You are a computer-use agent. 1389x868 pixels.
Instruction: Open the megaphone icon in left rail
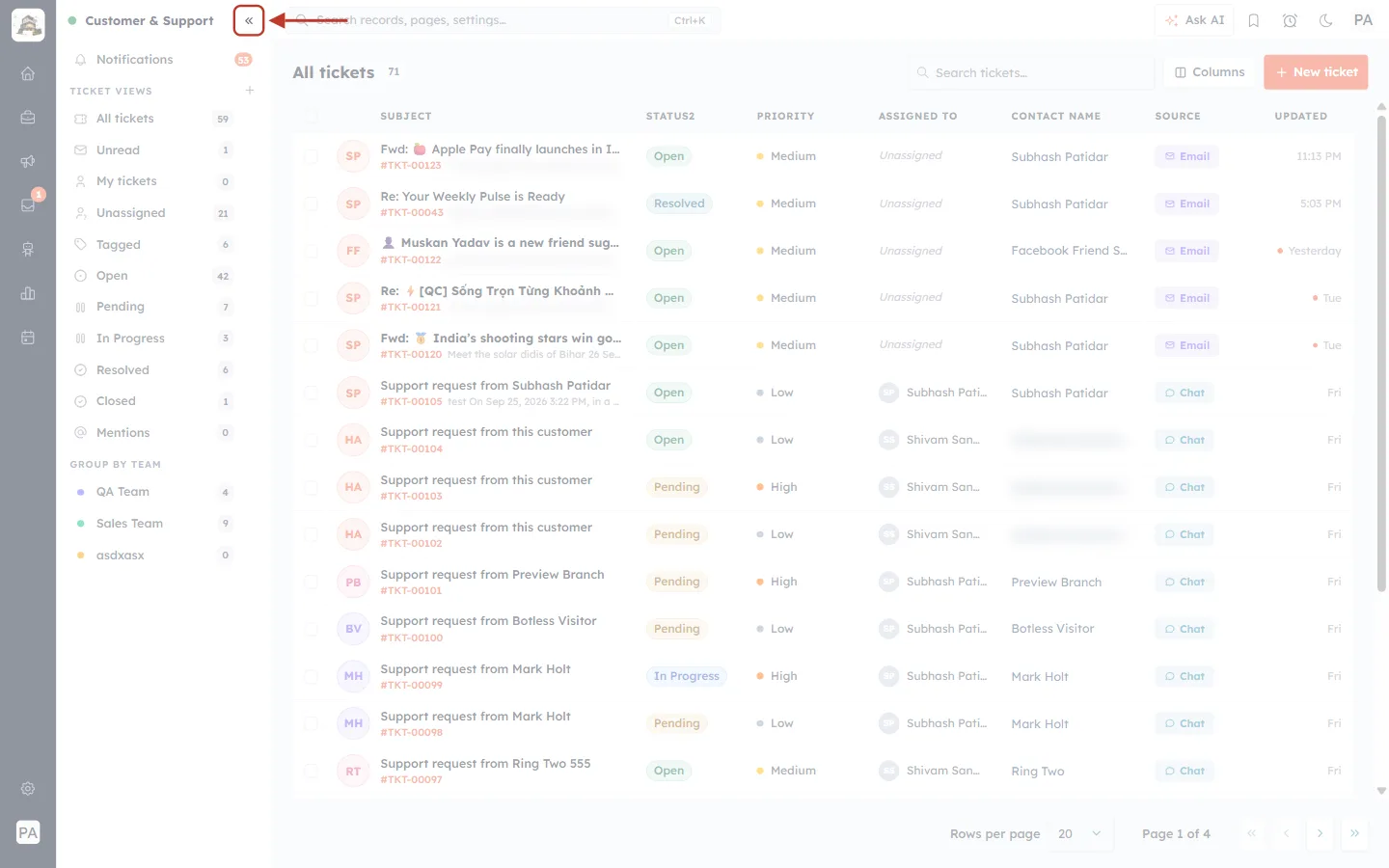coord(28,161)
